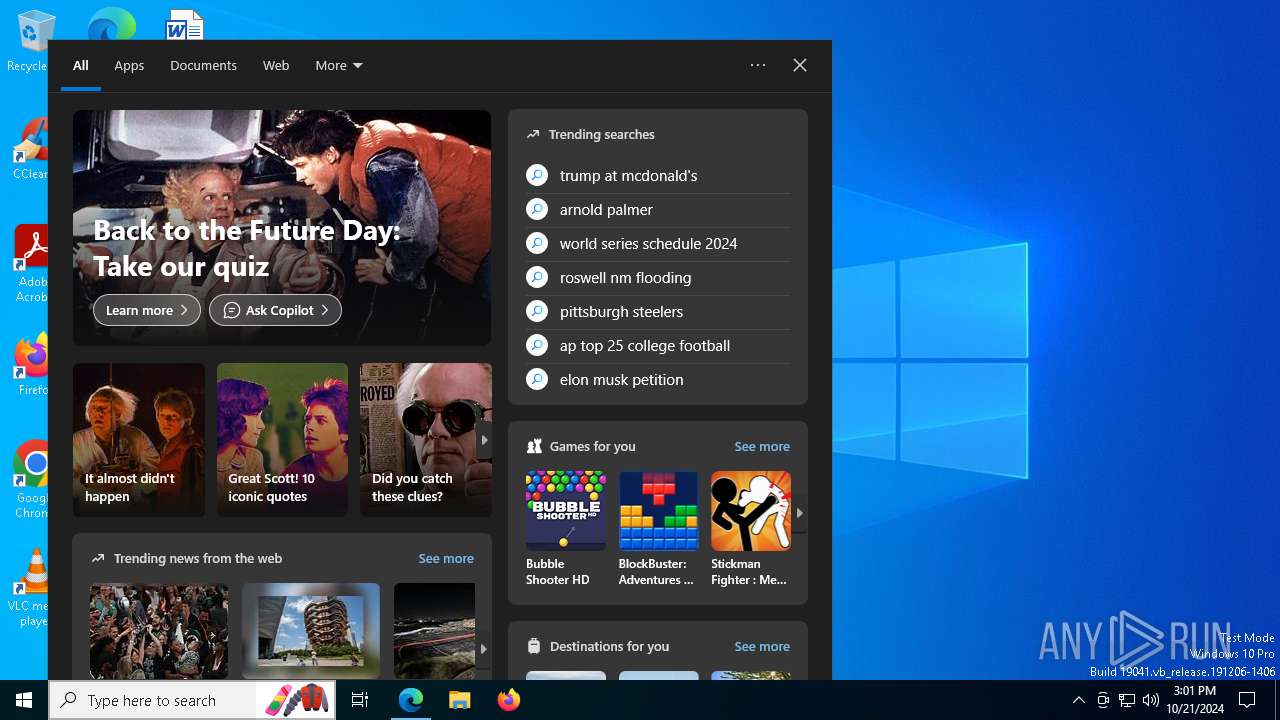Search trending 'roswell nm flooding'
Image resolution: width=1280 pixels, height=720 pixels.
point(658,277)
